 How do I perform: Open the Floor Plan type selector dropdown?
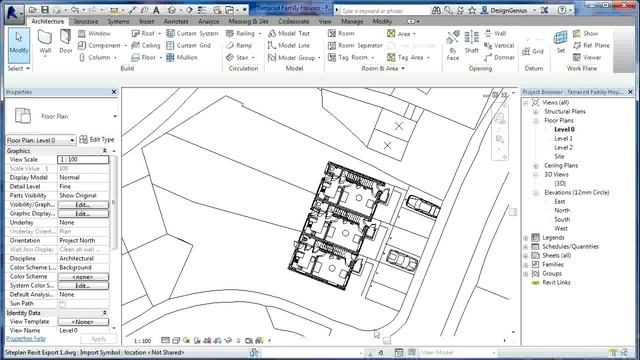point(62,116)
